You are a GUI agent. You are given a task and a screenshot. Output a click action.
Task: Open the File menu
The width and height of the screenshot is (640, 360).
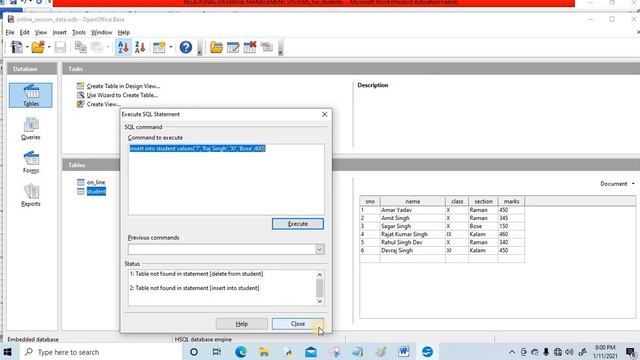[x=10, y=32]
